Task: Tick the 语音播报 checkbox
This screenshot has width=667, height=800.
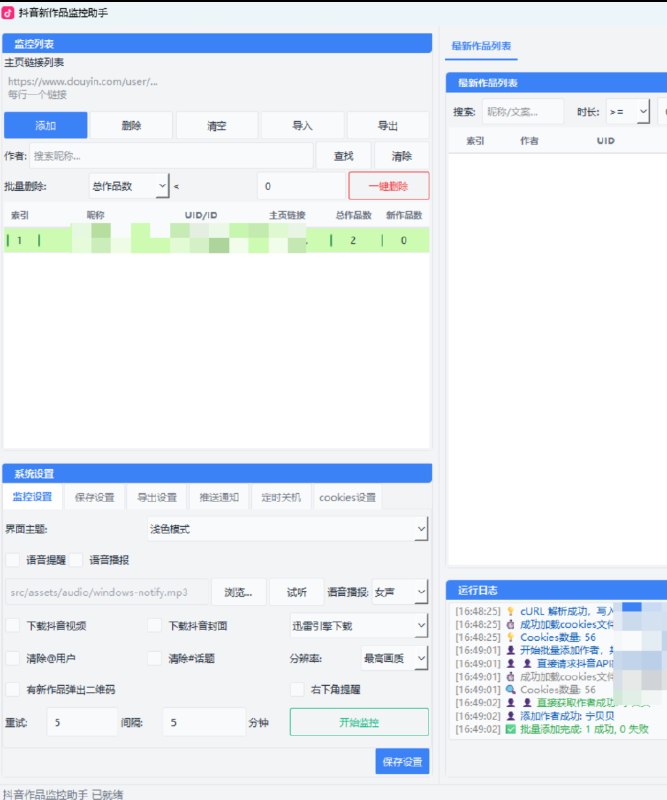Action: tap(76, 560)
